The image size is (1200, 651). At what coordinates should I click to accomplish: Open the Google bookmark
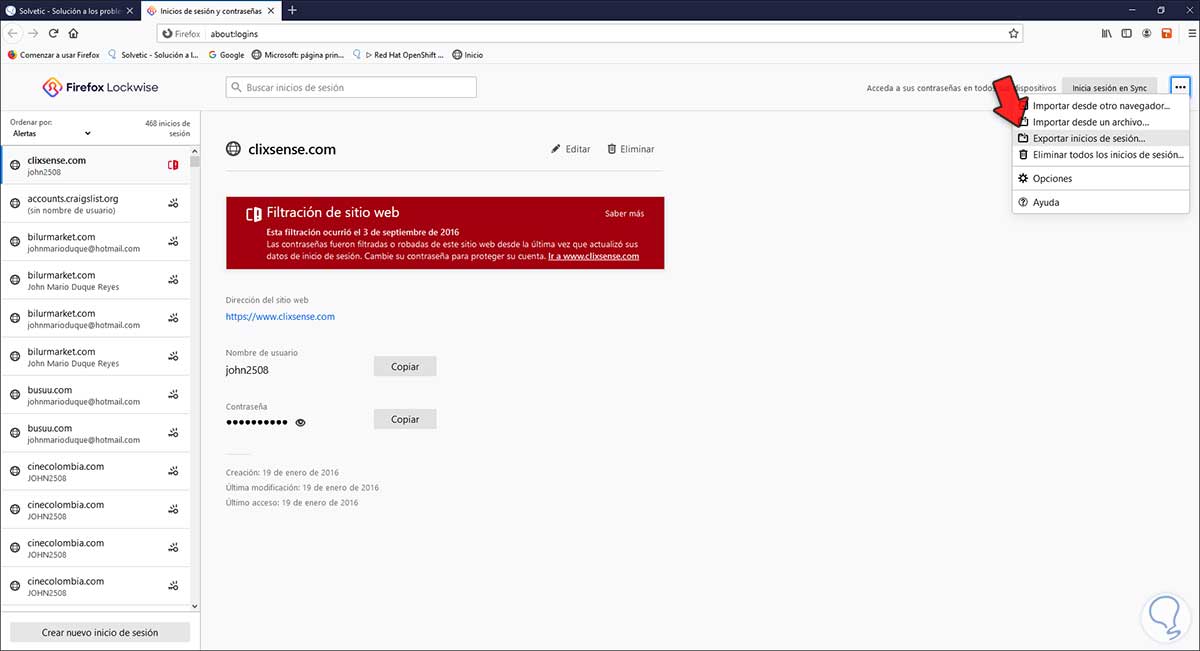(x=226, y=55)
